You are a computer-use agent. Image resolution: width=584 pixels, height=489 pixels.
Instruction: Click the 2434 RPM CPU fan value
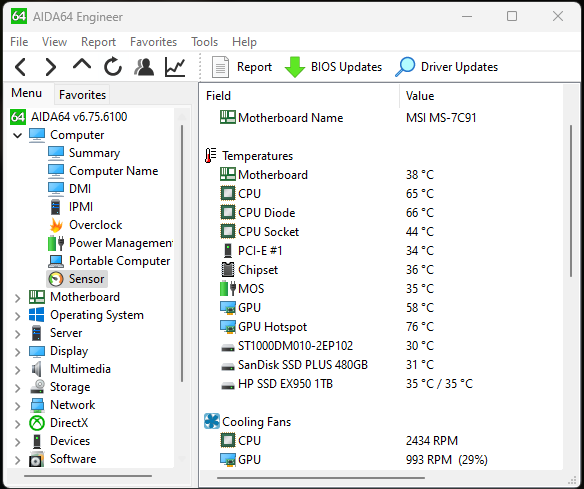[432, 441]
